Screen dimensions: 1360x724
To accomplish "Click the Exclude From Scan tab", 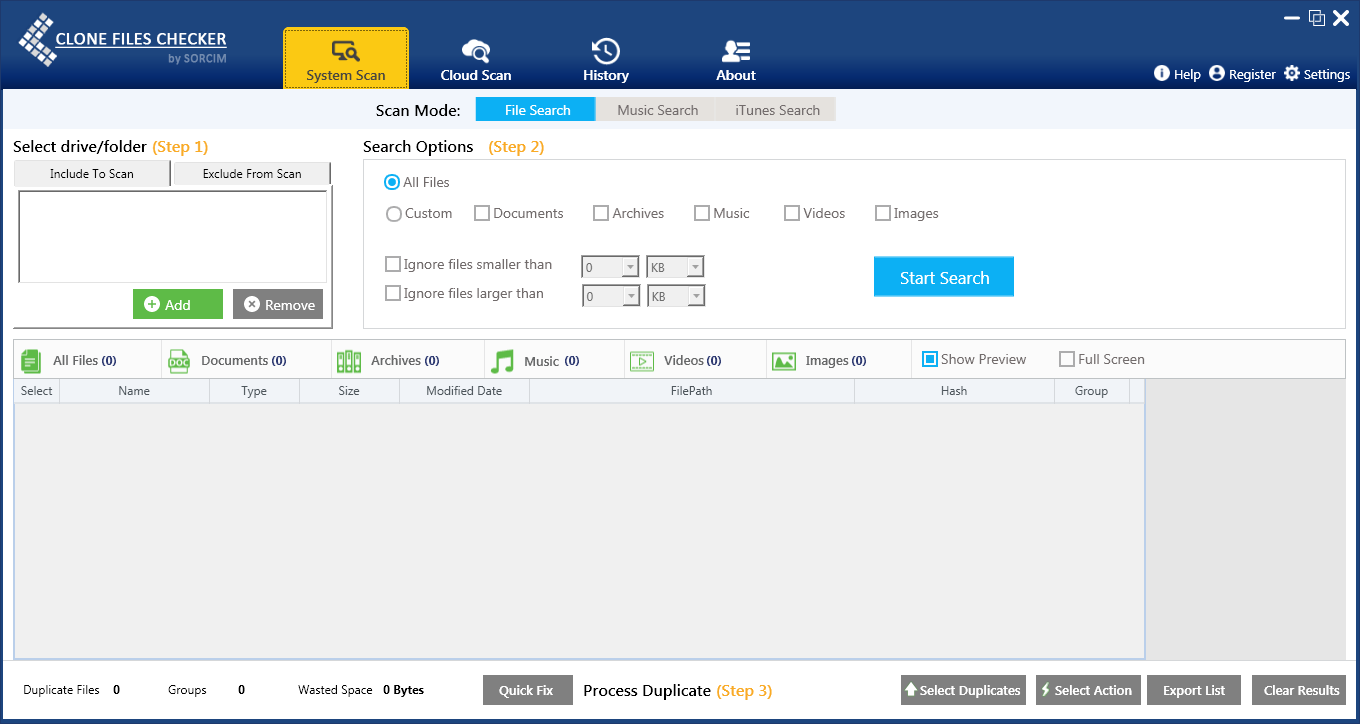I will (251, 173).
